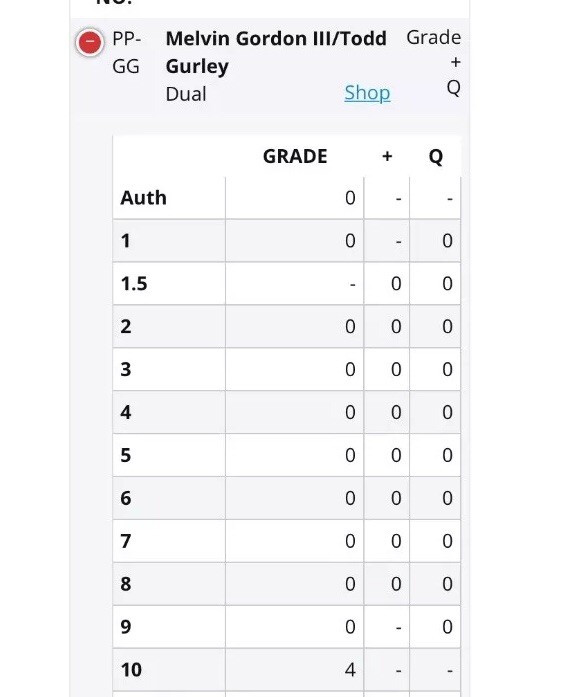The height and width of the screenshot is (697, 562).
Task: Click the Grade + Q summary label
Action: pyautogui.click(x=434, y=62)
